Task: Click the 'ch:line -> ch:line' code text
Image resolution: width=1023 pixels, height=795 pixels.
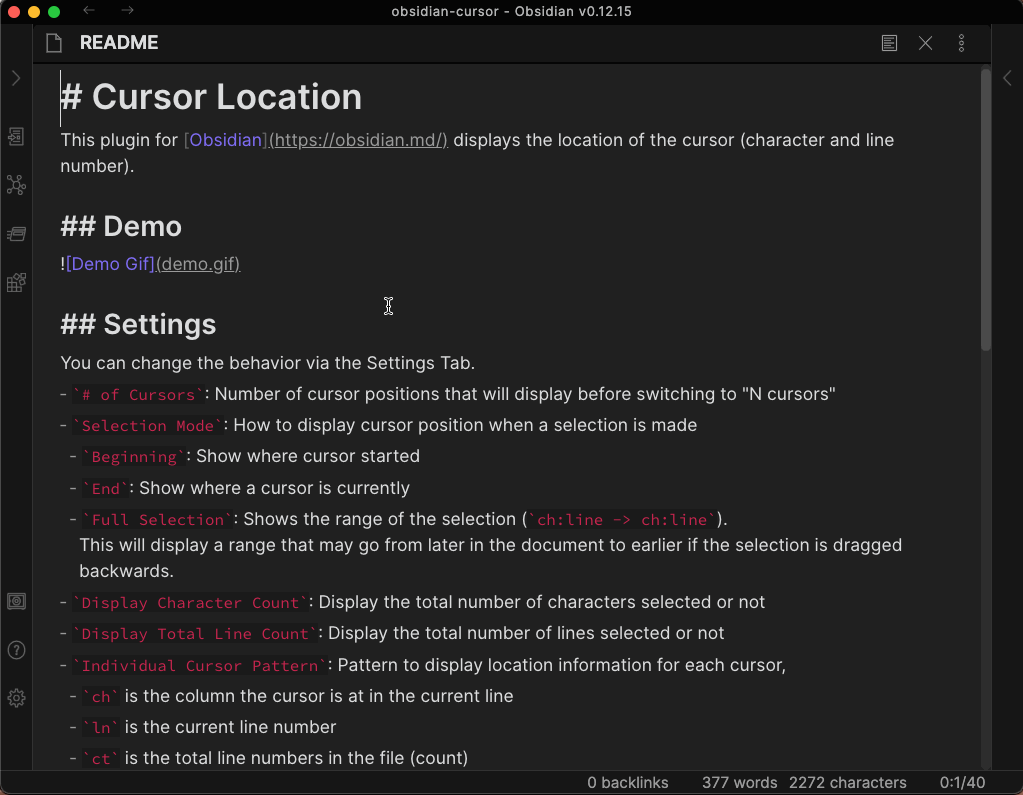Action: (622, 520)
